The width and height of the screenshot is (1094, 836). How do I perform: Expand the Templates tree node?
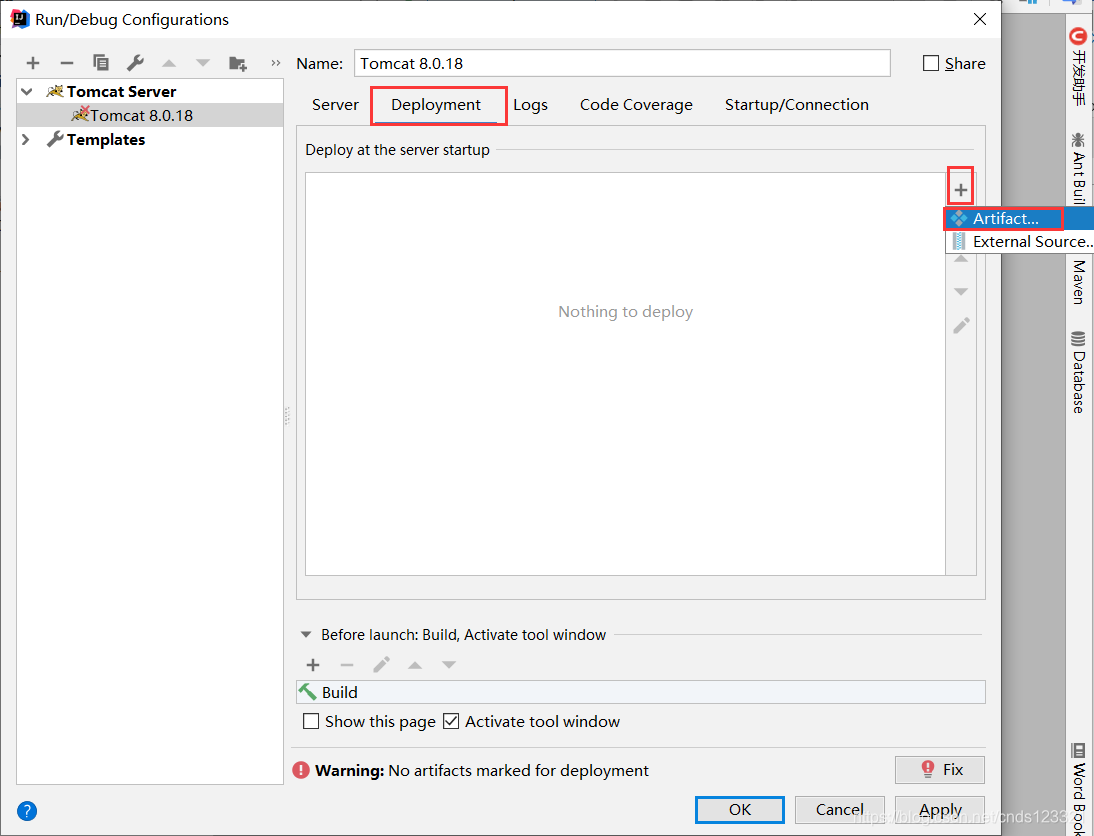pos(26,140)
